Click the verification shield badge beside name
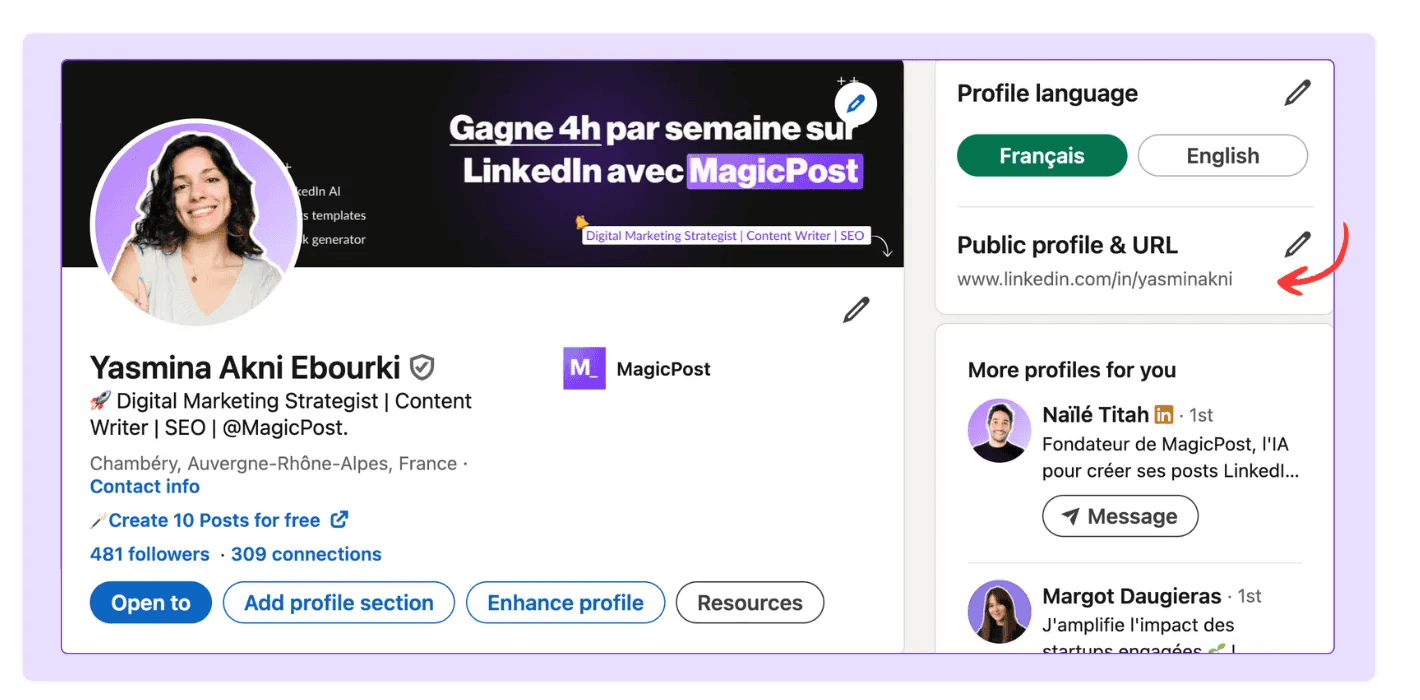Viewport: 1420px width, 700px height. click(422, 368)
